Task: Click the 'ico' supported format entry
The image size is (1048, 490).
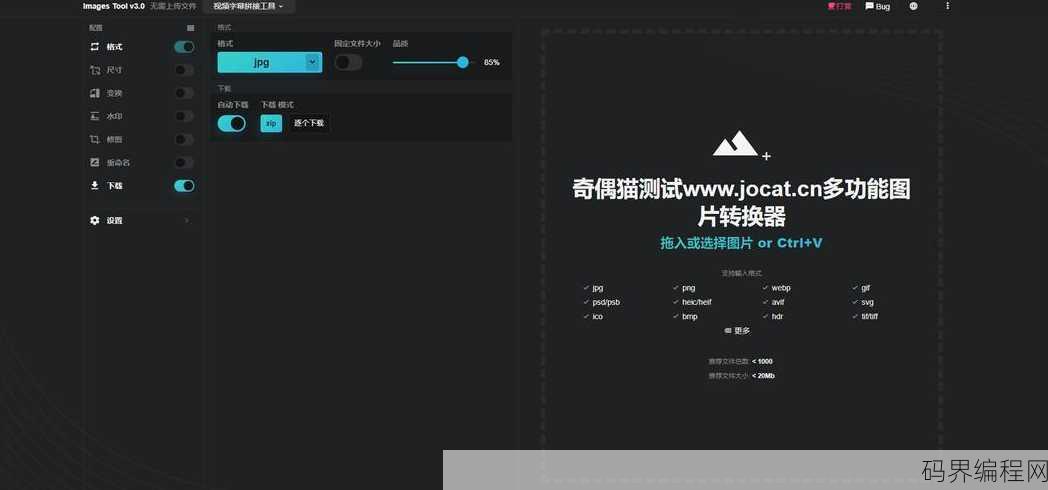Action: 597,316
